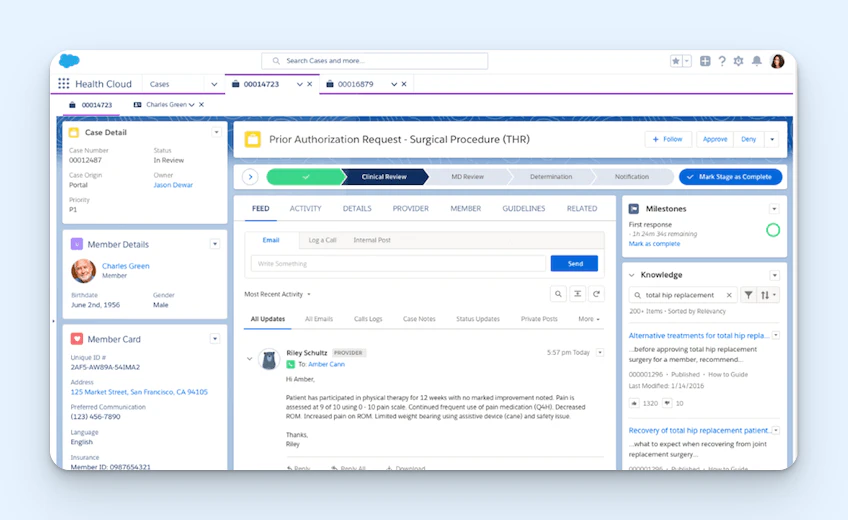Open the Knowledge sort icon
The width and height of the screenshot is (848, 520).
point(768,295)
